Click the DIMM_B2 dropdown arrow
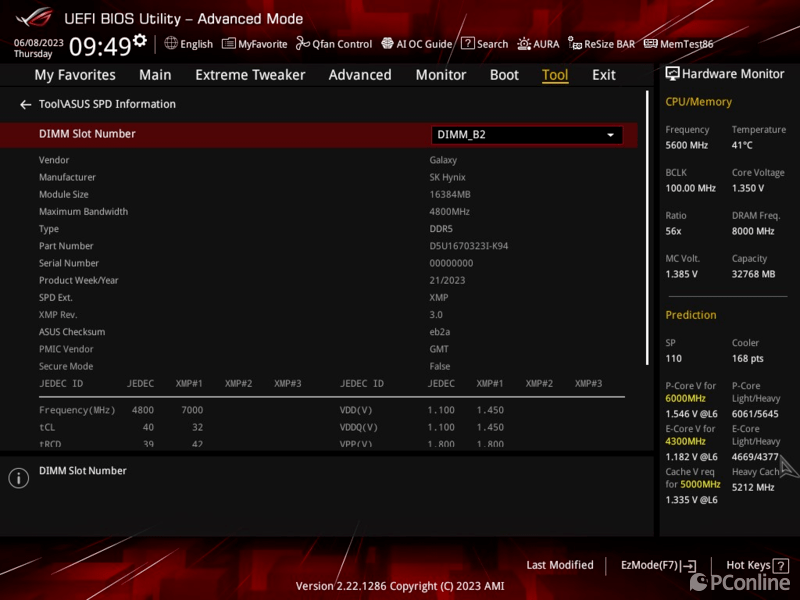 point(610,135)
